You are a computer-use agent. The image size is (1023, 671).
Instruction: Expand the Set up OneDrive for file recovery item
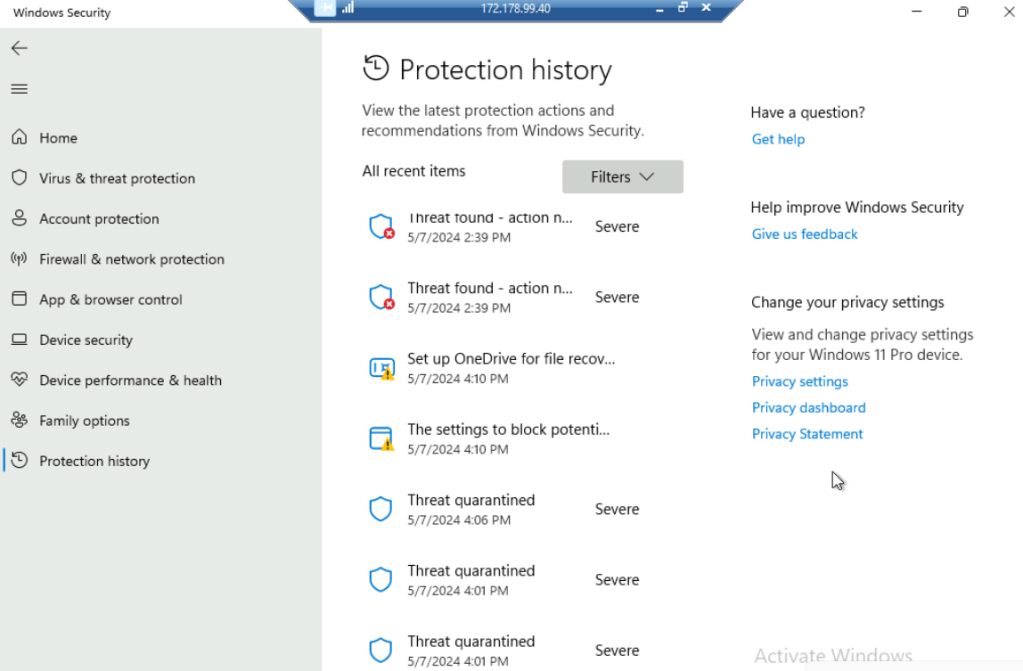coord(510,368)
